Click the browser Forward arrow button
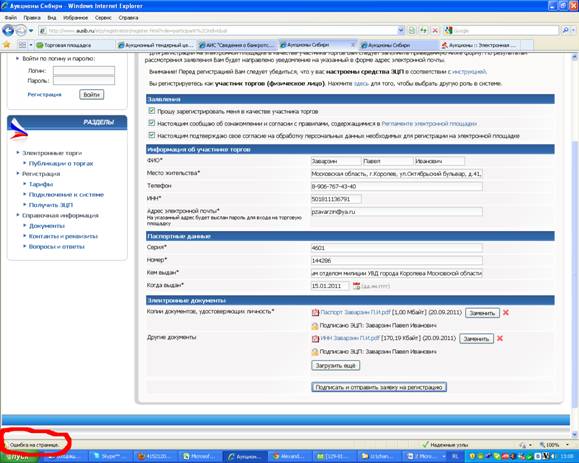Screen dimensions: 579x463 click(x=21, y=30)
